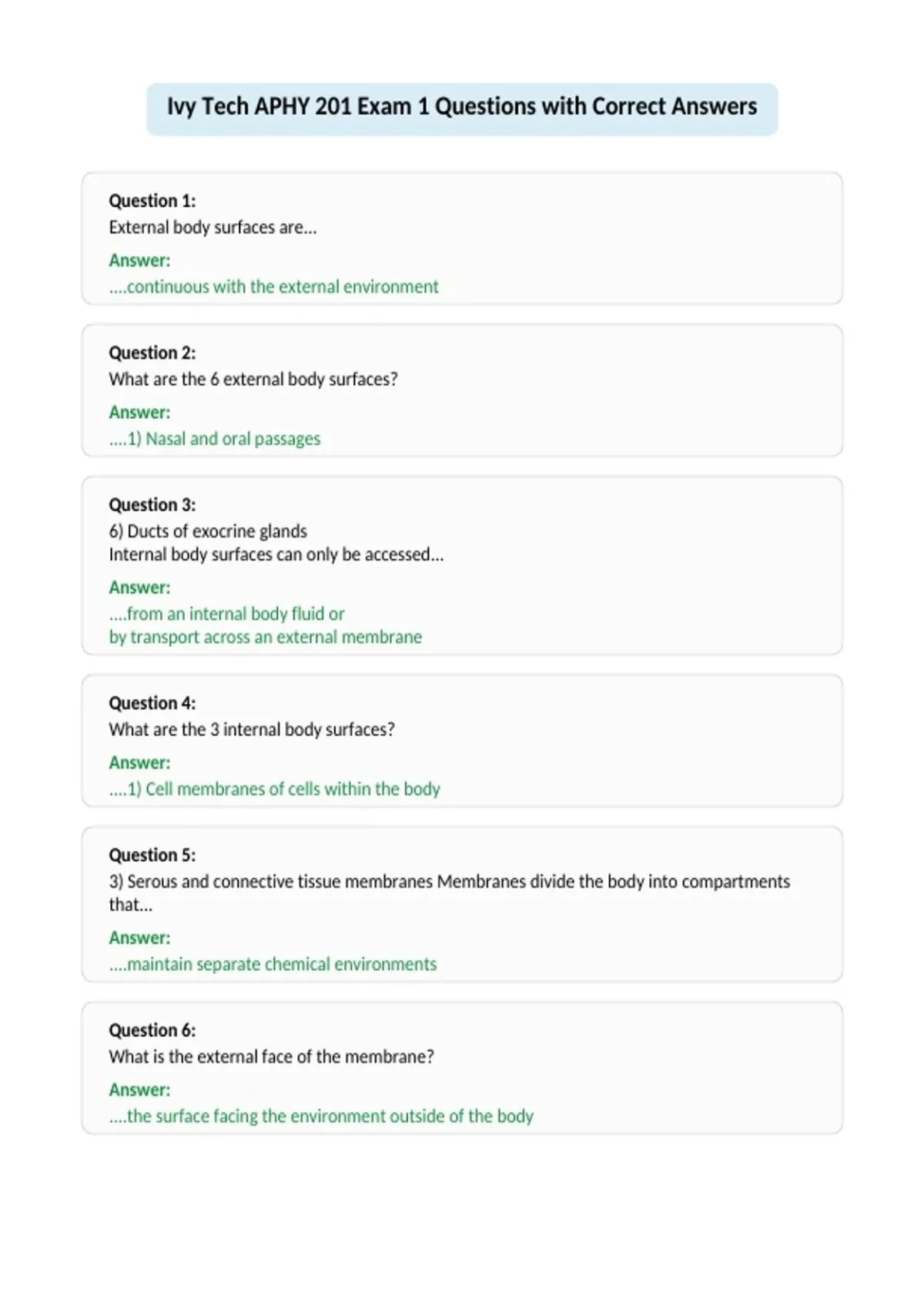924x1309 pixels.
Task: Click 'What are the 3 internal body surfaces?'
Action: (252, 729)
